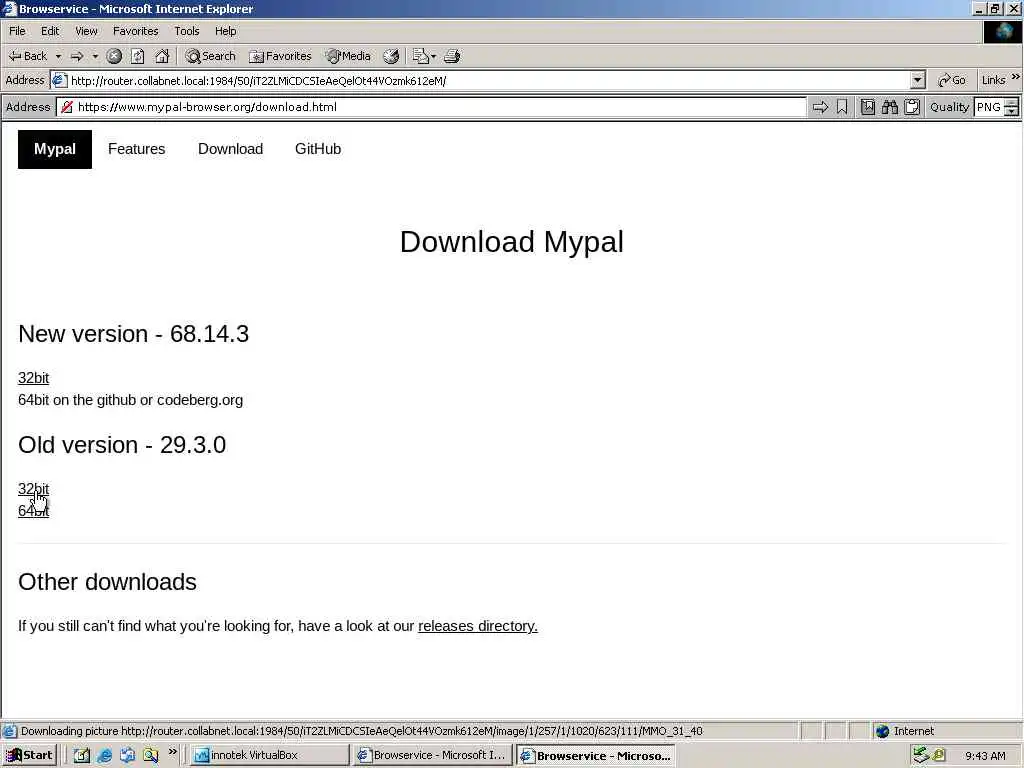The width and height of the screenshot is (1024, 768).
Task: Click the Old version - 29.3.0 heading
Action: pos(122,445)
